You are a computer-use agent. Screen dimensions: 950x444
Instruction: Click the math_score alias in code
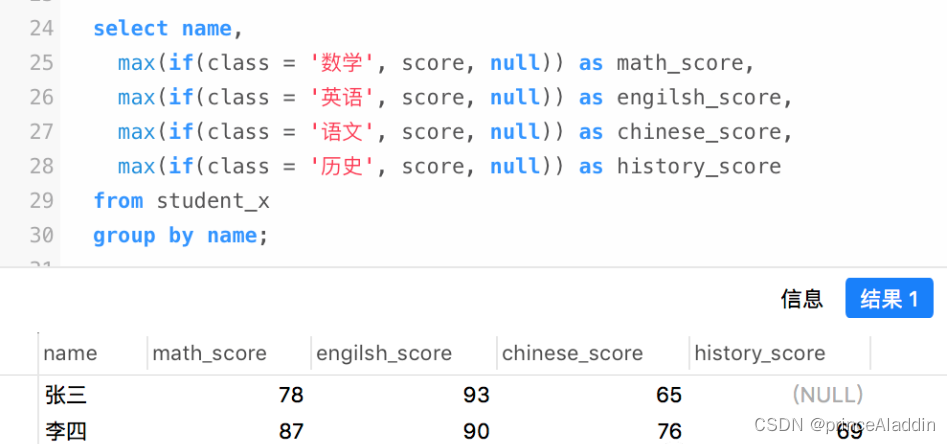tap(680, 64)
